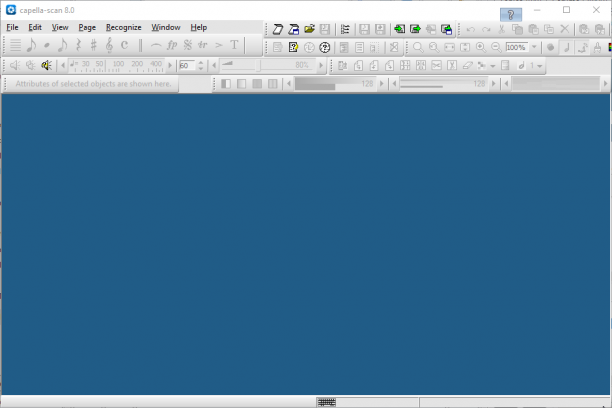The width and height of the screenshot is (612, 408).
Task: Open the Edit menu
Action: click(x=35, y=27)
